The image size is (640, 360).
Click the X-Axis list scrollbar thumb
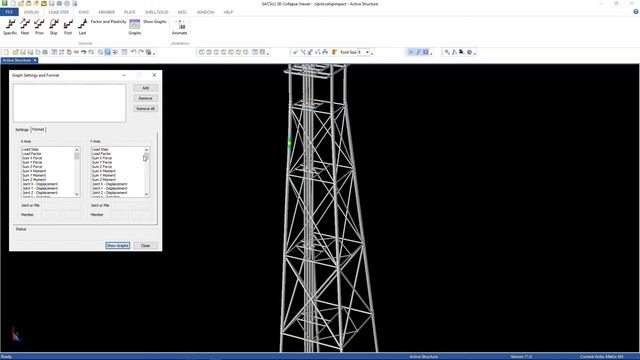click(x=77, y=156)
